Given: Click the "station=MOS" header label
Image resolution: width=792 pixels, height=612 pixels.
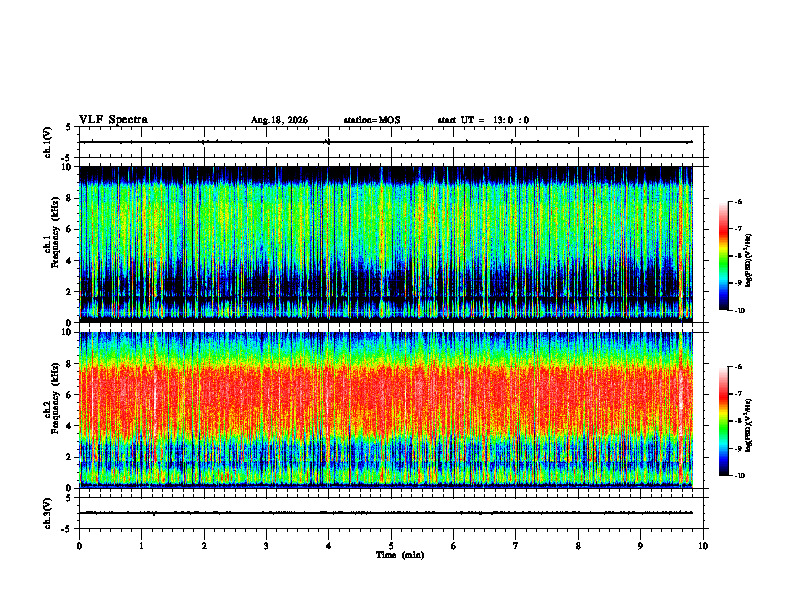Looking at the screenshot, I should (x=372, y=120).
